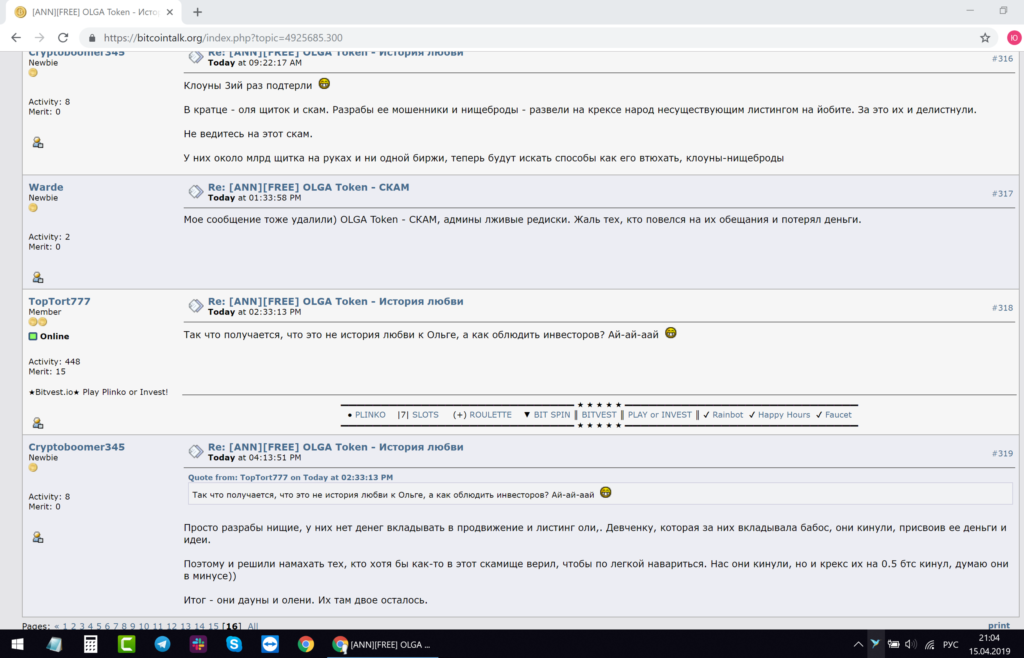The width and height of the screenshot is (1024, 658).
Task: Open TeamViewer from taskbar
Action: tap(270, 644)
